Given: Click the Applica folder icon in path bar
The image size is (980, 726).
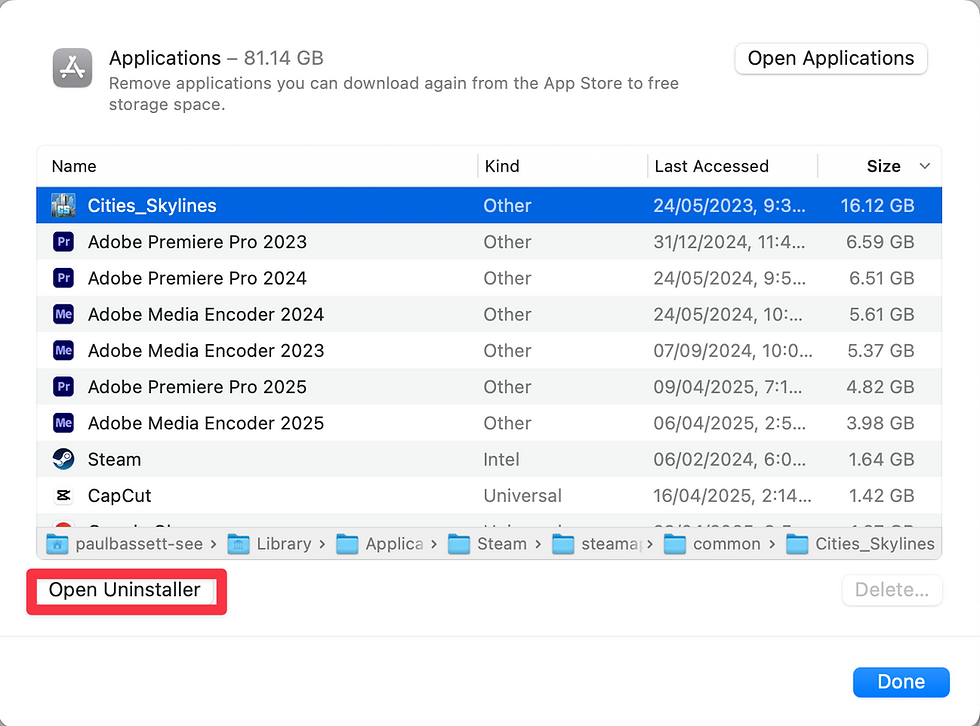Looking at the screenshot, I should pyautogui.click(x=347, y=544).
